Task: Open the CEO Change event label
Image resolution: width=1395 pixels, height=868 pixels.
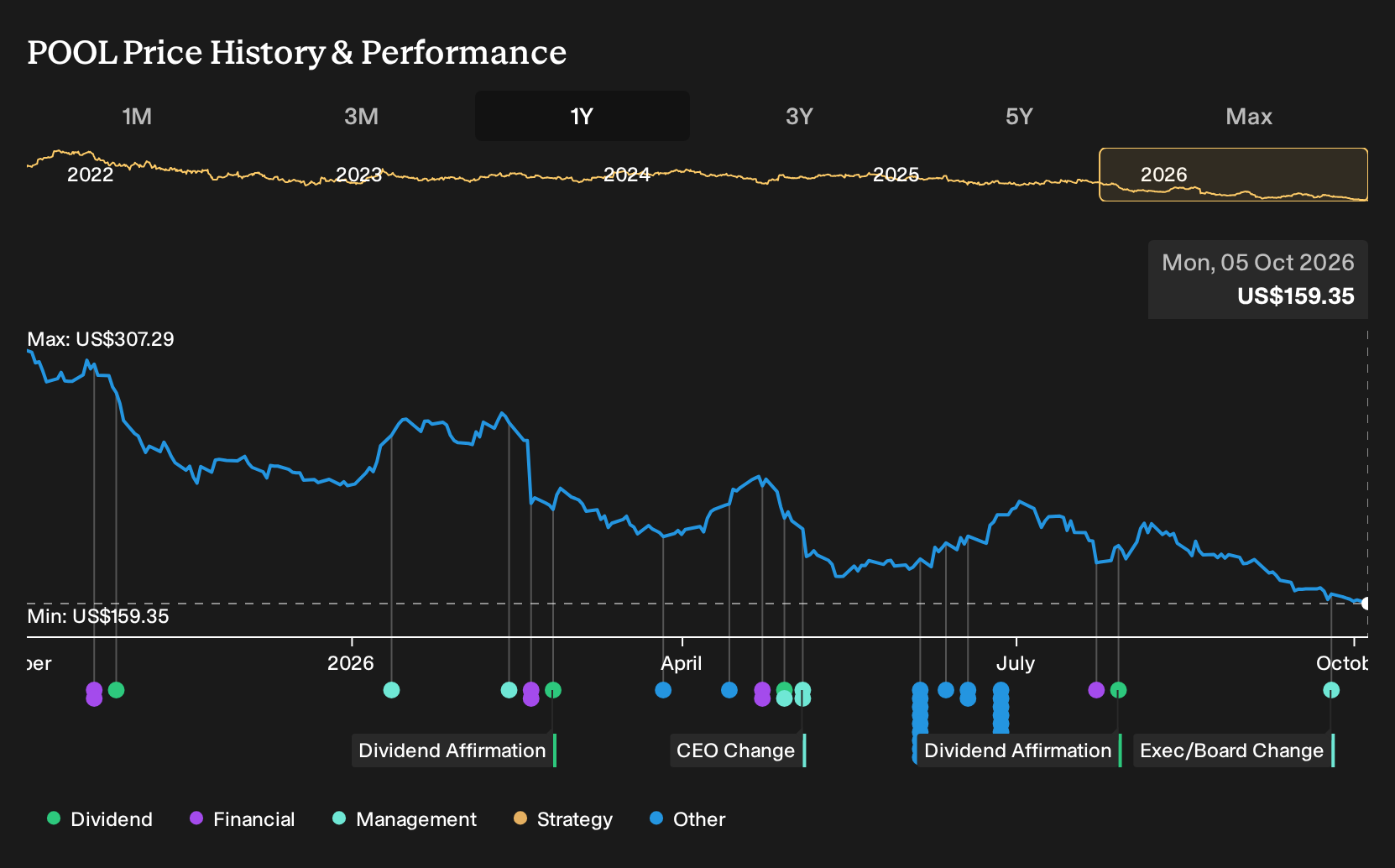Action: (x=737, y=750)
